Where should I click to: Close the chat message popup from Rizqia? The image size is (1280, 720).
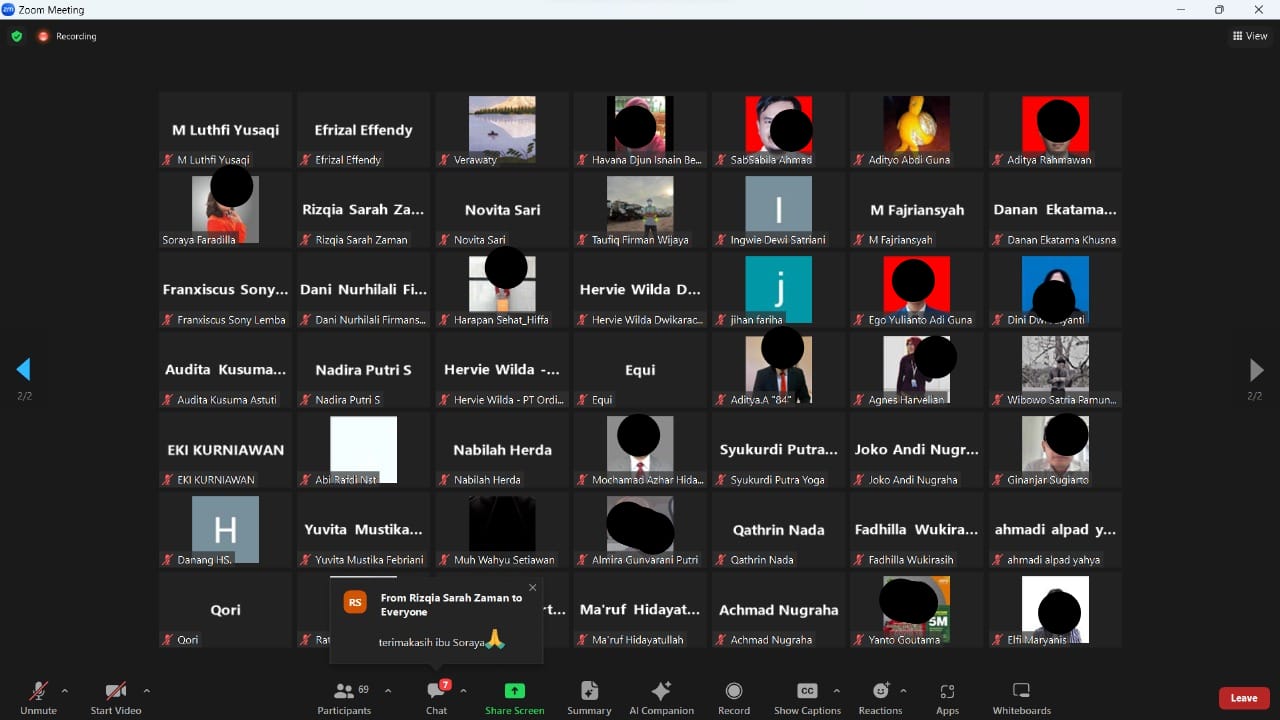tap(532, 588)
